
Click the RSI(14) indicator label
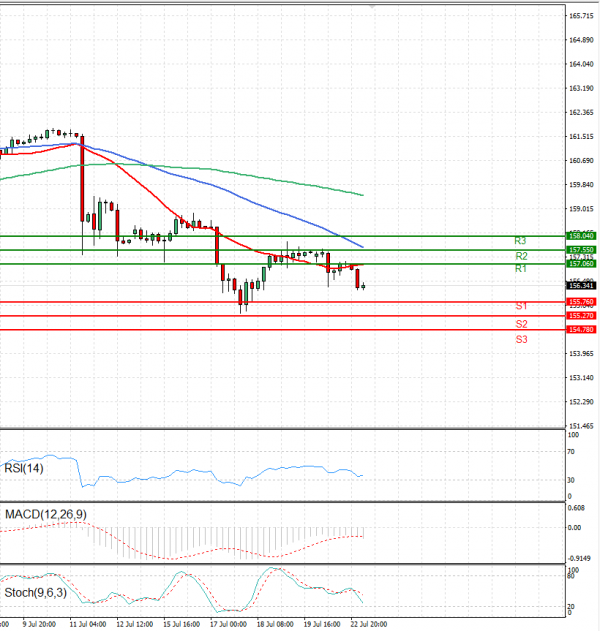tap(23, 468)
